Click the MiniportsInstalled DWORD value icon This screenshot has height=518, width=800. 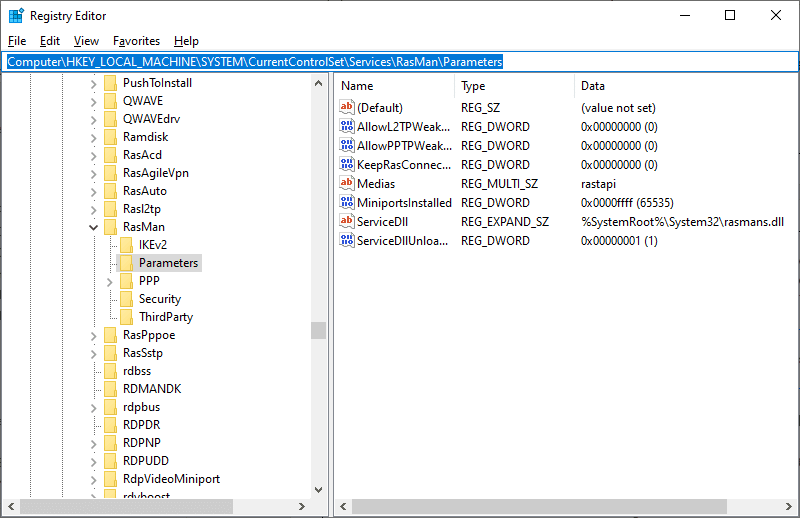click(x=347, y=203)
